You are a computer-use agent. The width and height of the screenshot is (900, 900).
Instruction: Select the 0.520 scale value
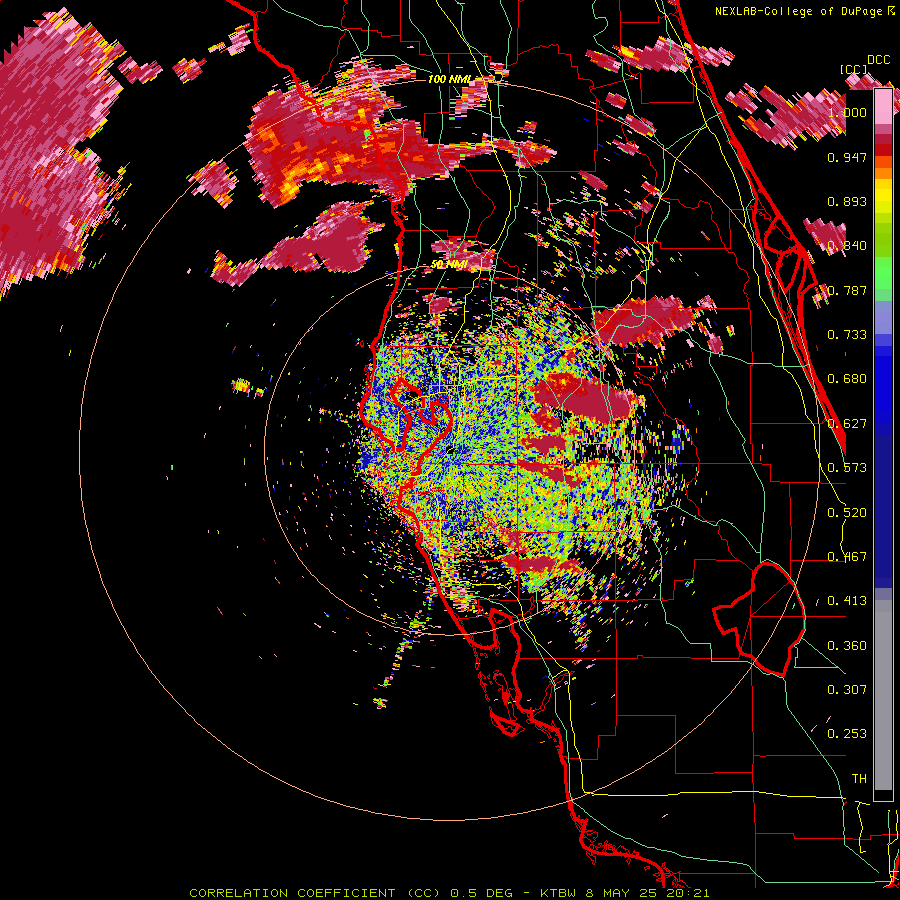(x=847, y=513)
